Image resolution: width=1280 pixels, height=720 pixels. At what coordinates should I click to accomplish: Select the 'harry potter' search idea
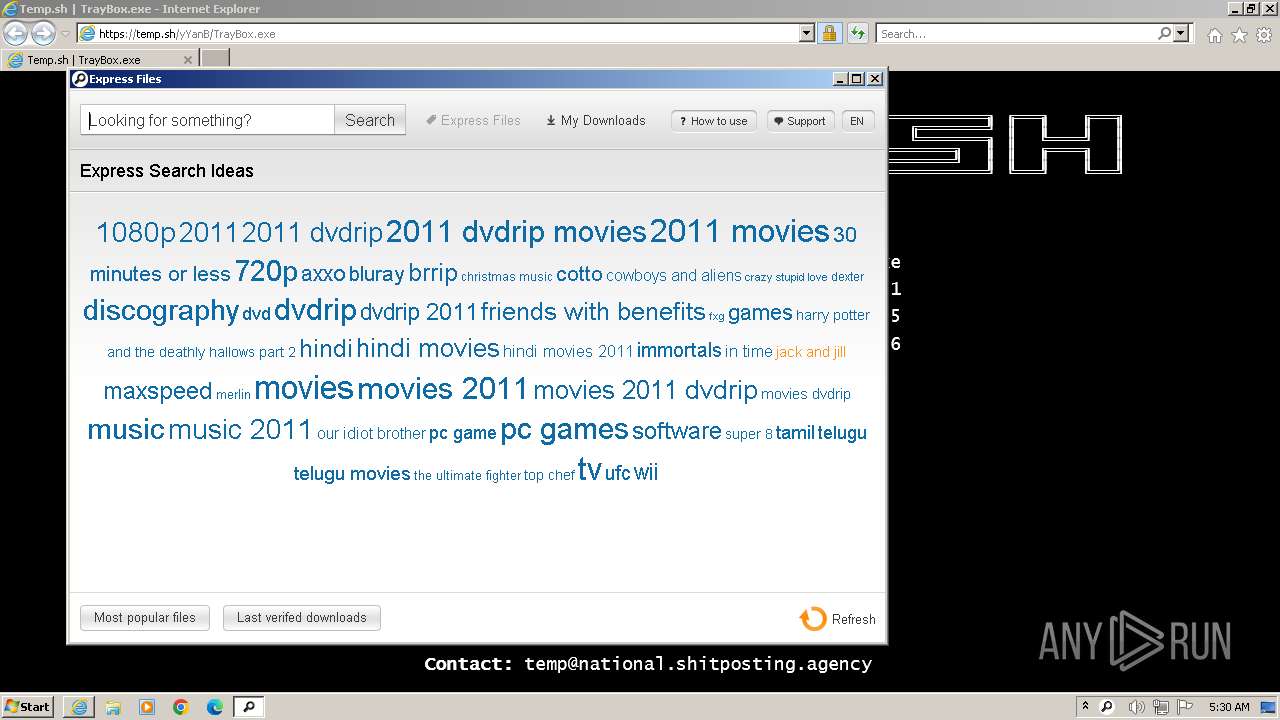point(833,314)
